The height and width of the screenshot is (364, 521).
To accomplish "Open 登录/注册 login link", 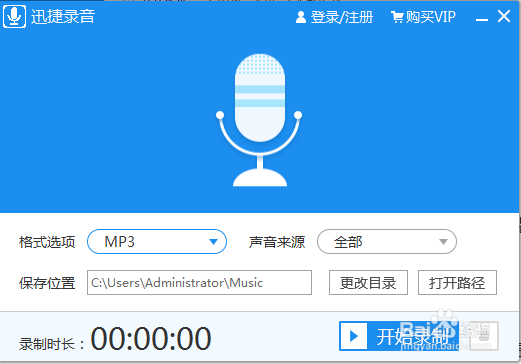I will point(341,17).
